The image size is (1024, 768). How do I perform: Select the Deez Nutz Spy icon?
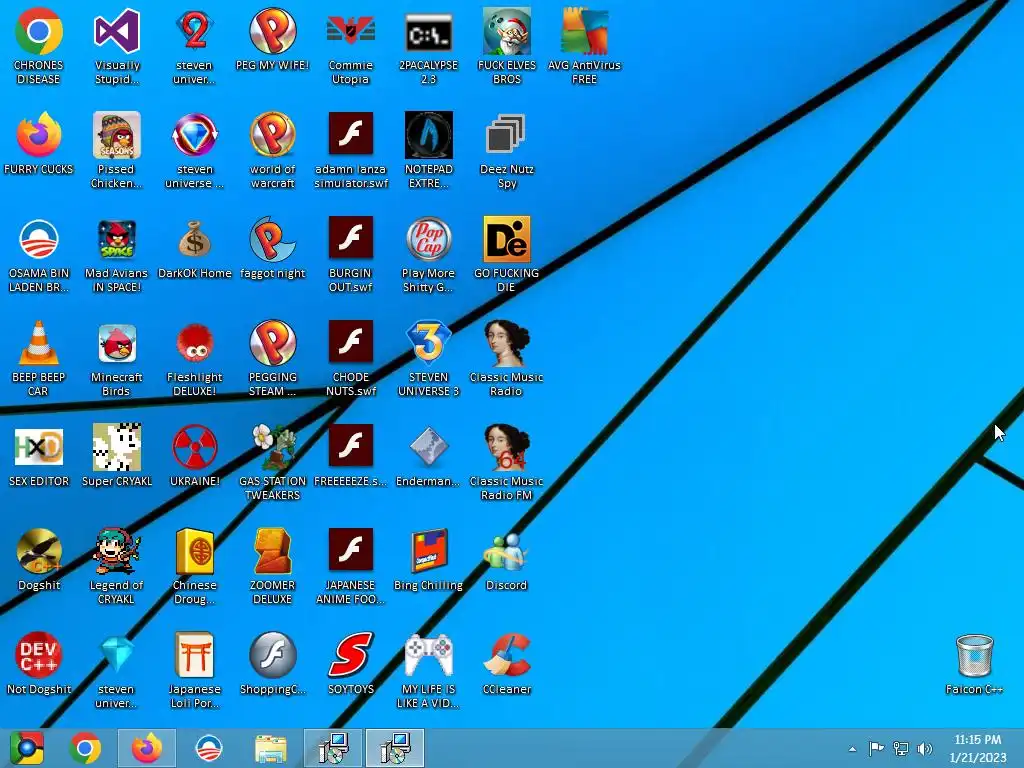(506, 135)
